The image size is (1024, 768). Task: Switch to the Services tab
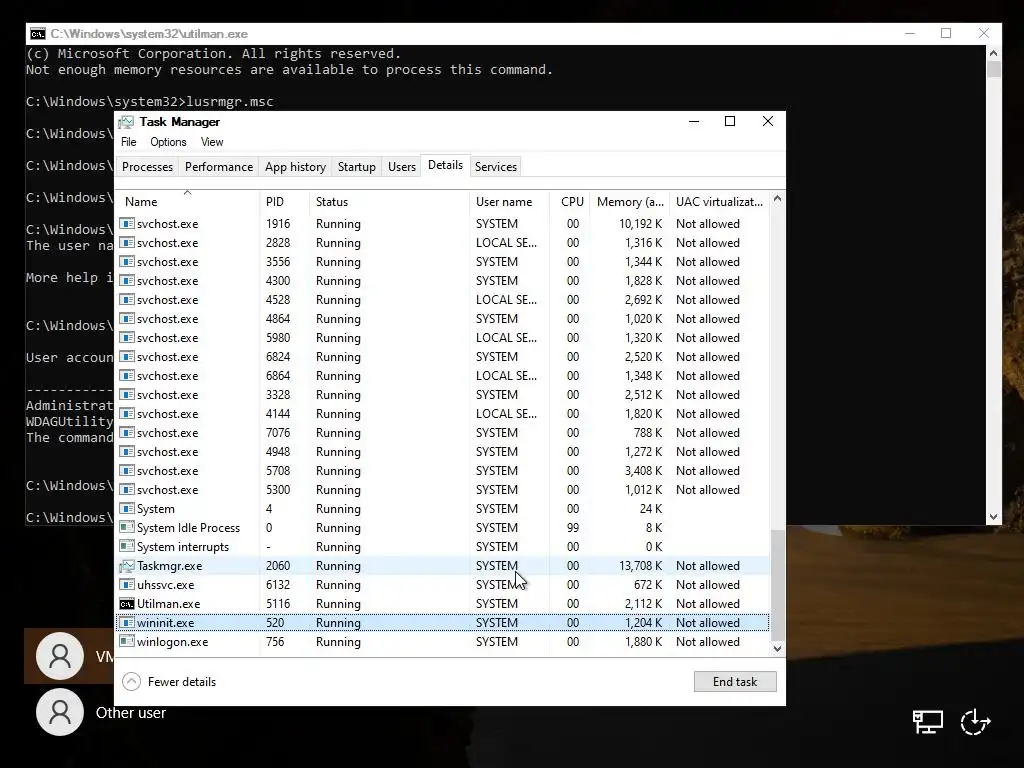click(x=496, y=167)
